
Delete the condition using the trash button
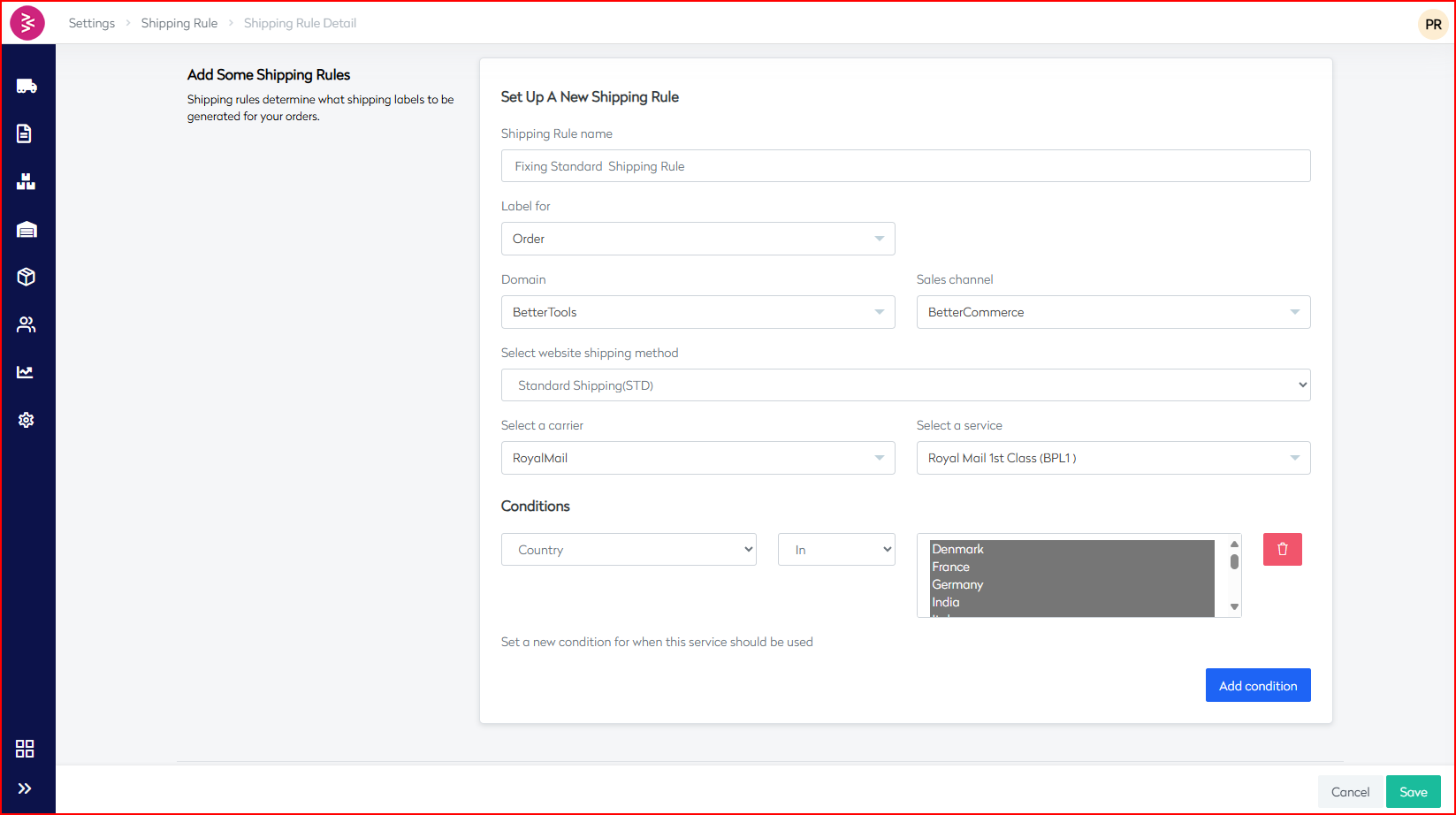pos(1282,549)
